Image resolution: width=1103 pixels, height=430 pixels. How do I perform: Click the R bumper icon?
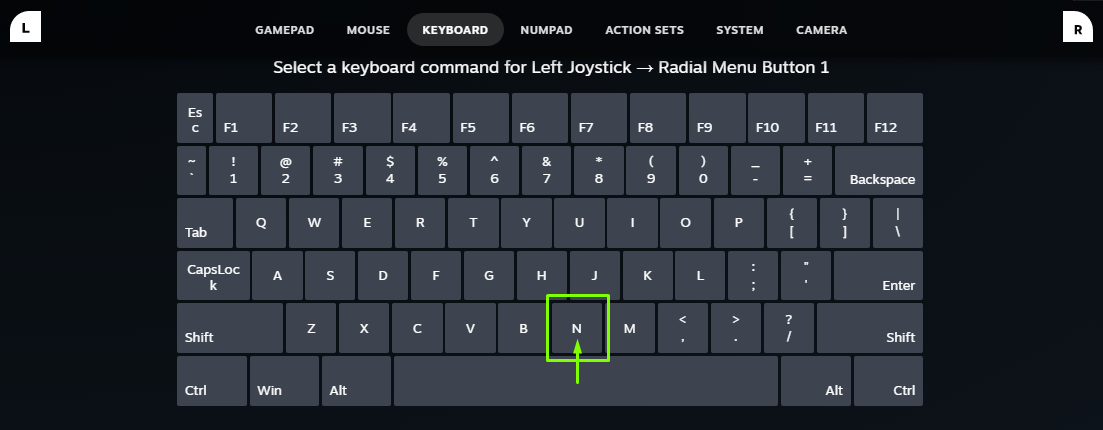pos(1077,29)
